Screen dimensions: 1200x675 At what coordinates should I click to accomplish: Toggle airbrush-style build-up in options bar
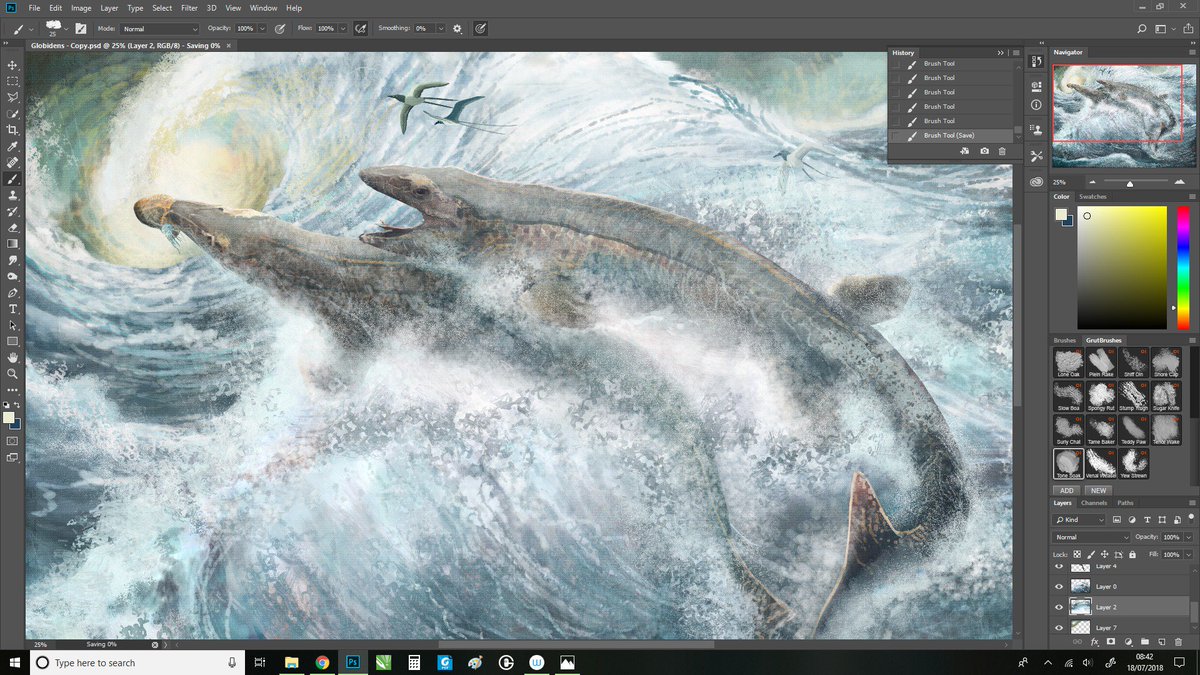click(359, 29)
